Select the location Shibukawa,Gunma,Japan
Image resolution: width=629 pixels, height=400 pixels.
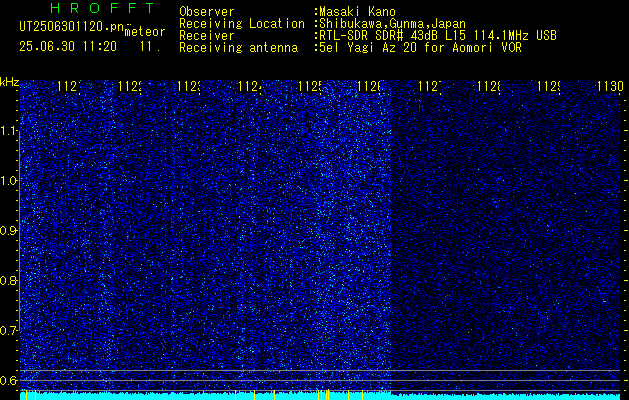click(x=392, y=24)
